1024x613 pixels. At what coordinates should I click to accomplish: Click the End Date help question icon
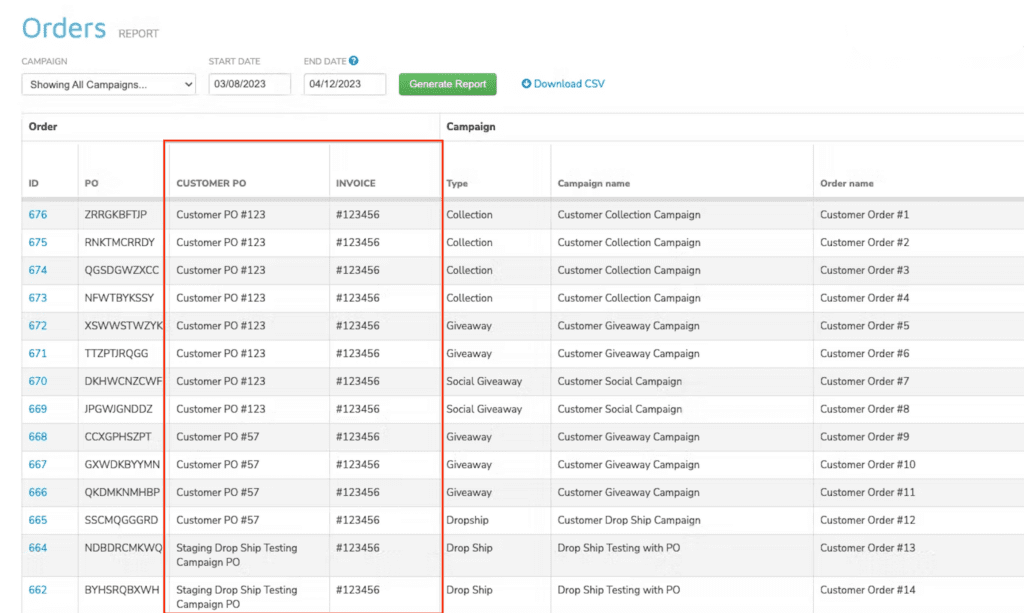pyautogui.click(x=354, y=61)
